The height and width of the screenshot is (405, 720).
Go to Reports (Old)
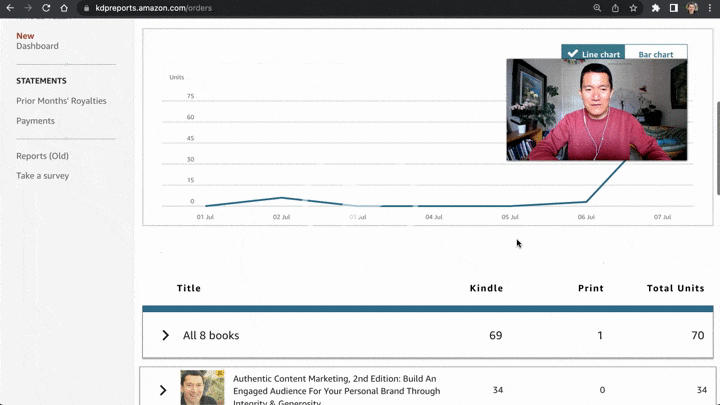[x=42, y=156]
